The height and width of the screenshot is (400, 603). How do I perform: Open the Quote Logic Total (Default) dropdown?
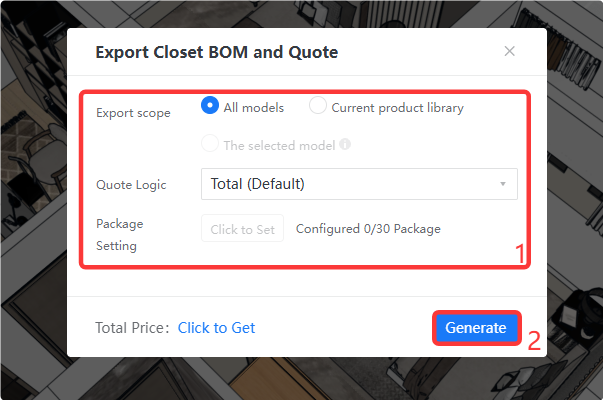point(359,184)
